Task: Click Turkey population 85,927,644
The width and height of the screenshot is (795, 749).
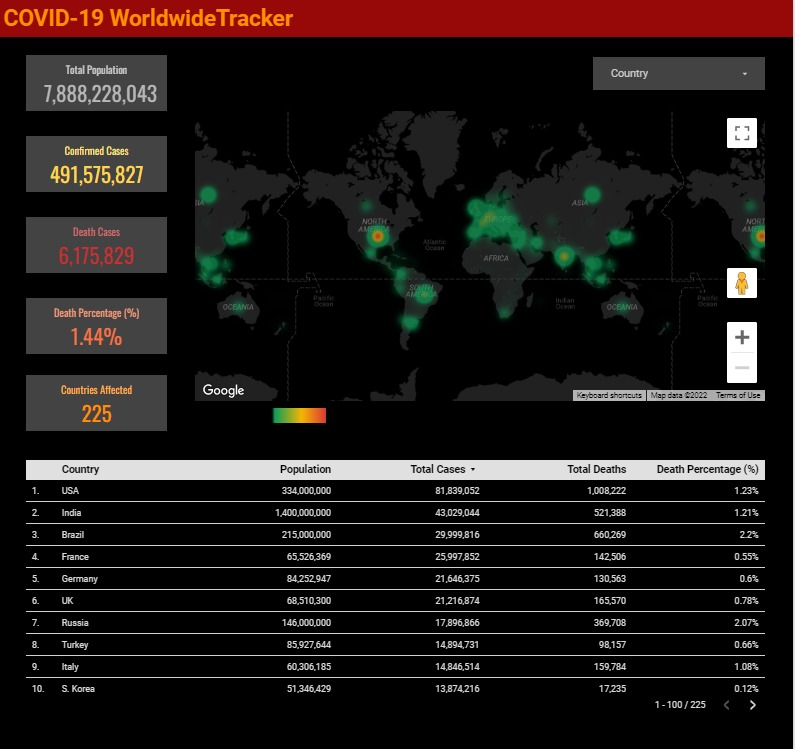Action: [x=308, y=645]
